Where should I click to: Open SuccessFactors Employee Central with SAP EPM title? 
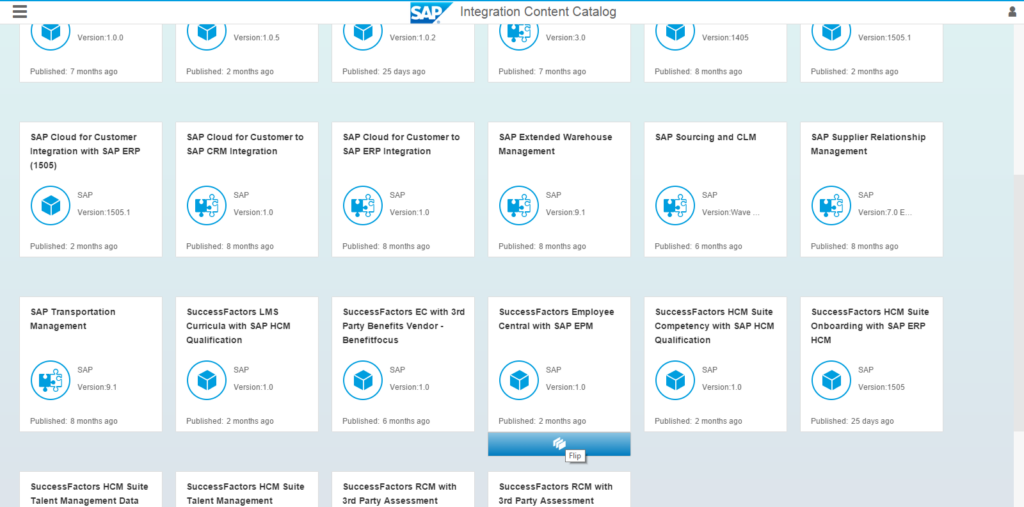pyautogui.click(x=556, y=319)
